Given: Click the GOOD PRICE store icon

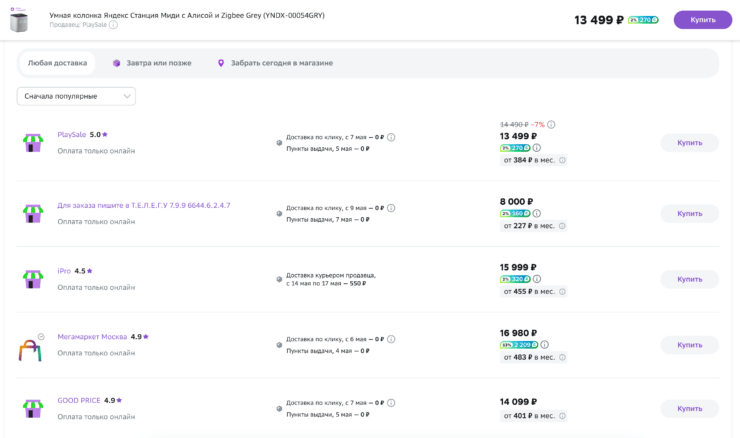Looking at the screenshot, I should point(33,408).
